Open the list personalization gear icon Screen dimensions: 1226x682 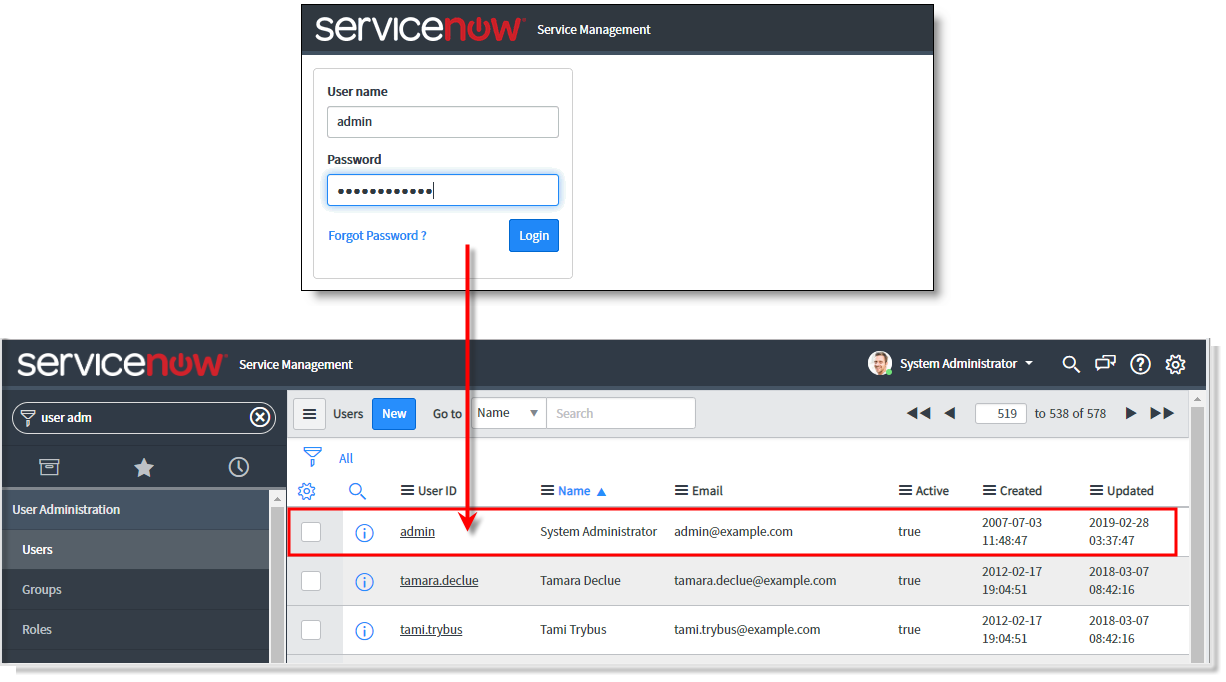point(307,491)
